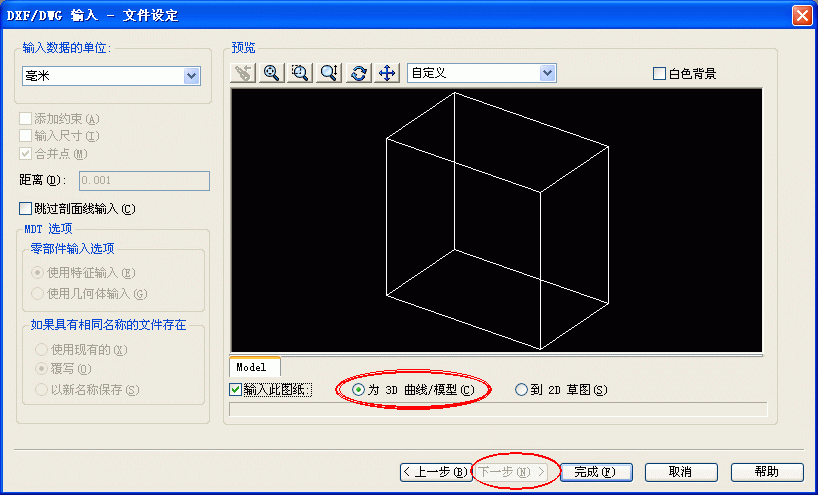The height and width of the screenshot is (495, 818).
Task: Open the 输入数据的单位 units dropdown
Action: (191, 76)
